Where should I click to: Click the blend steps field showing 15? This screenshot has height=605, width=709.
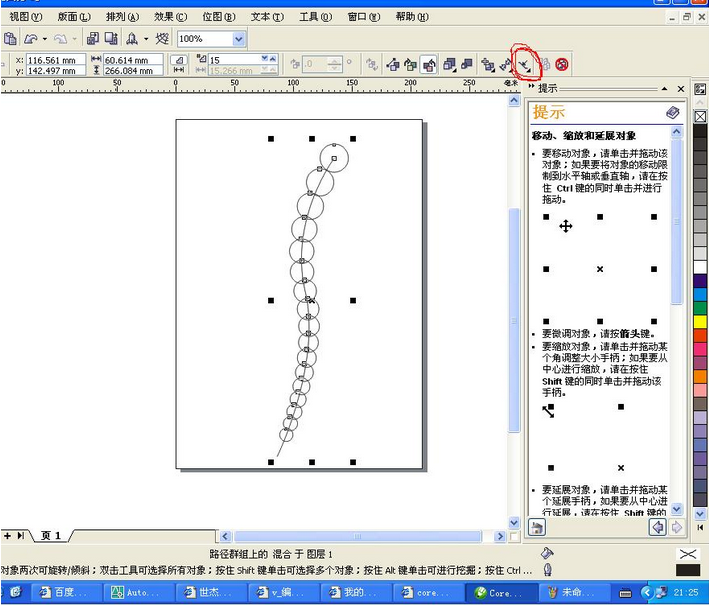pyautogui.click(x=234, y=60)
